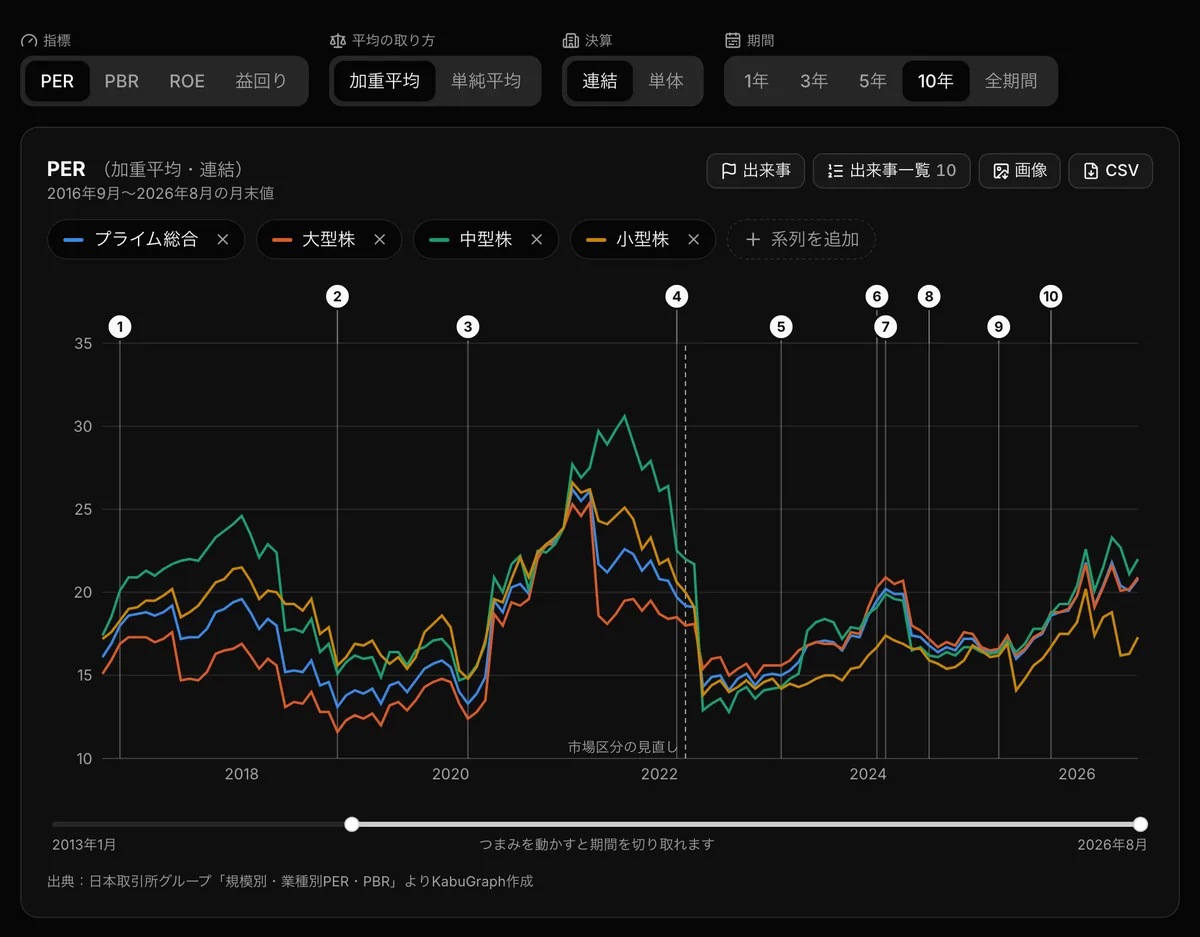Image resolution: width=1200 pixels, height=937 pixels.
Task: Toggle the 出来事 events flag button
Action: pyautogui.click(x=756, y=171)
